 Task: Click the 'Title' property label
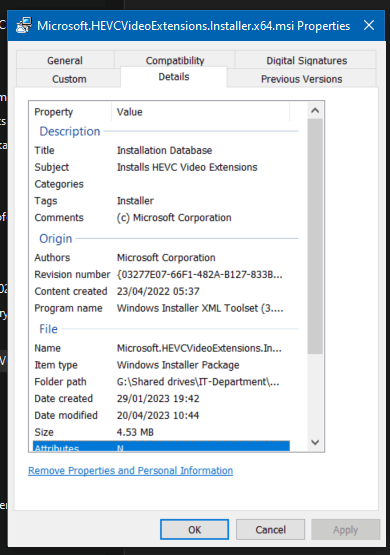44,150
